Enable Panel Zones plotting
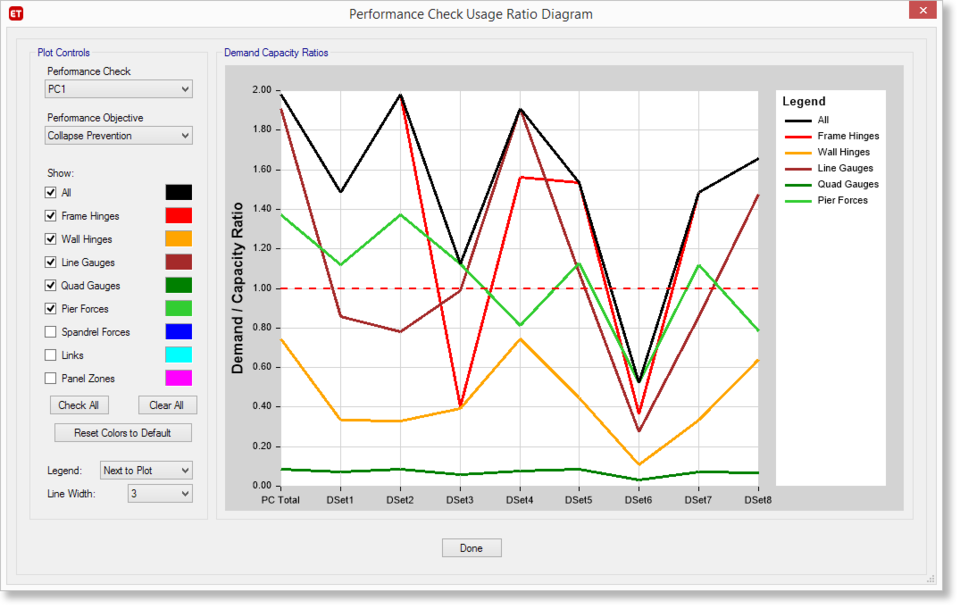 [50, 378]
